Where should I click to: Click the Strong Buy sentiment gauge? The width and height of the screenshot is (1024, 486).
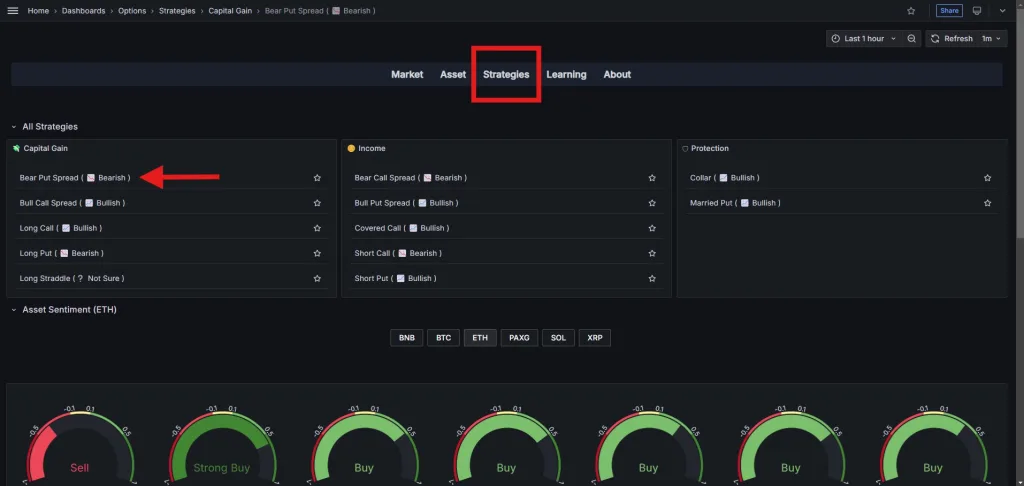[x=222, y=447]
